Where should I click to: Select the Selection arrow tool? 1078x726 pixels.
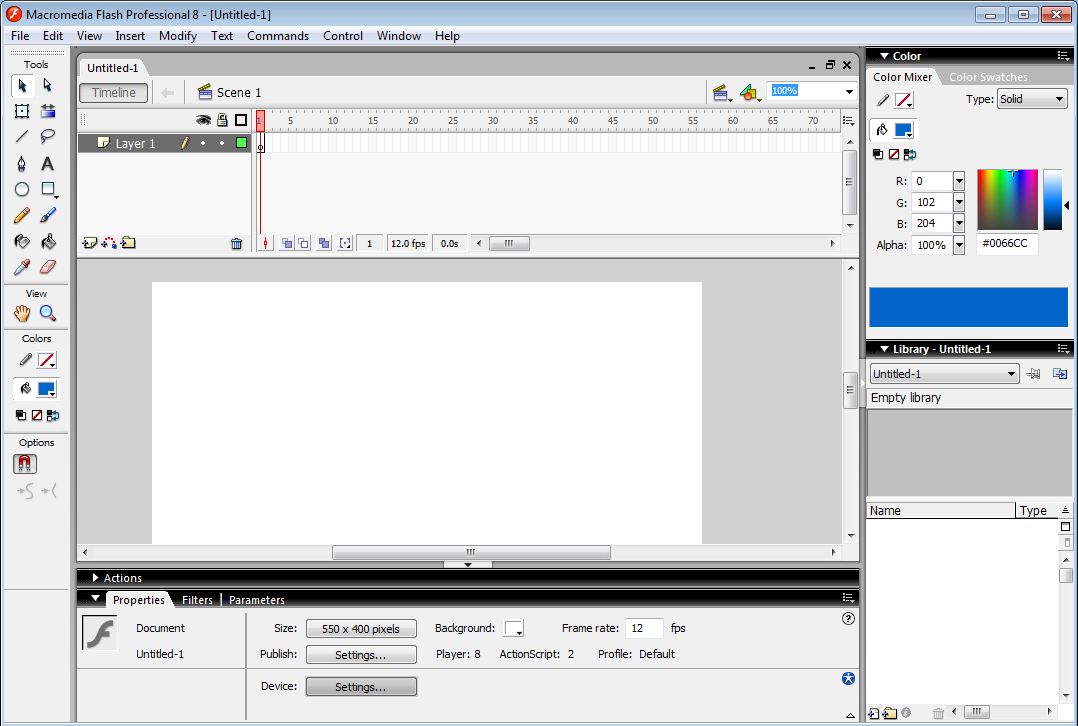click(22, 85)
